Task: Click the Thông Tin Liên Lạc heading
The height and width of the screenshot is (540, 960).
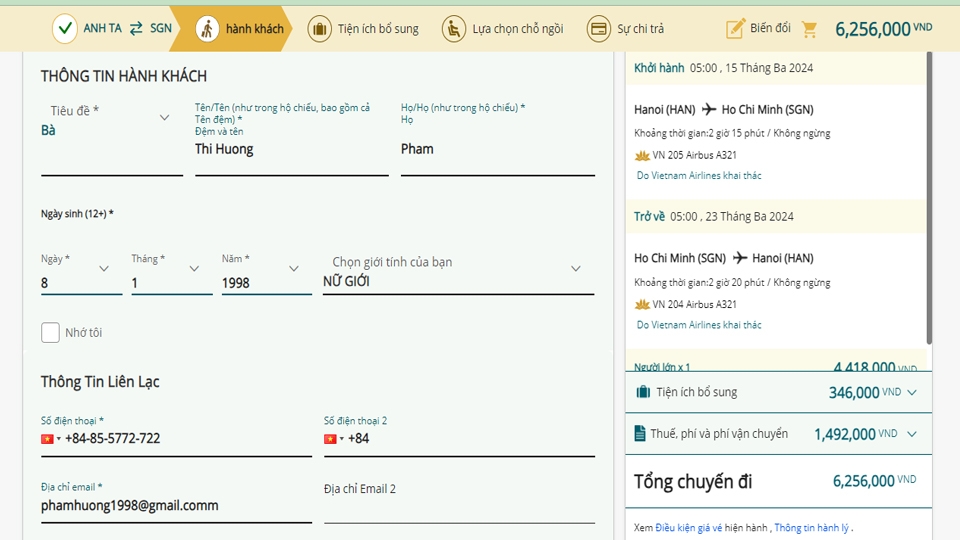Action: tap(100, 382)
